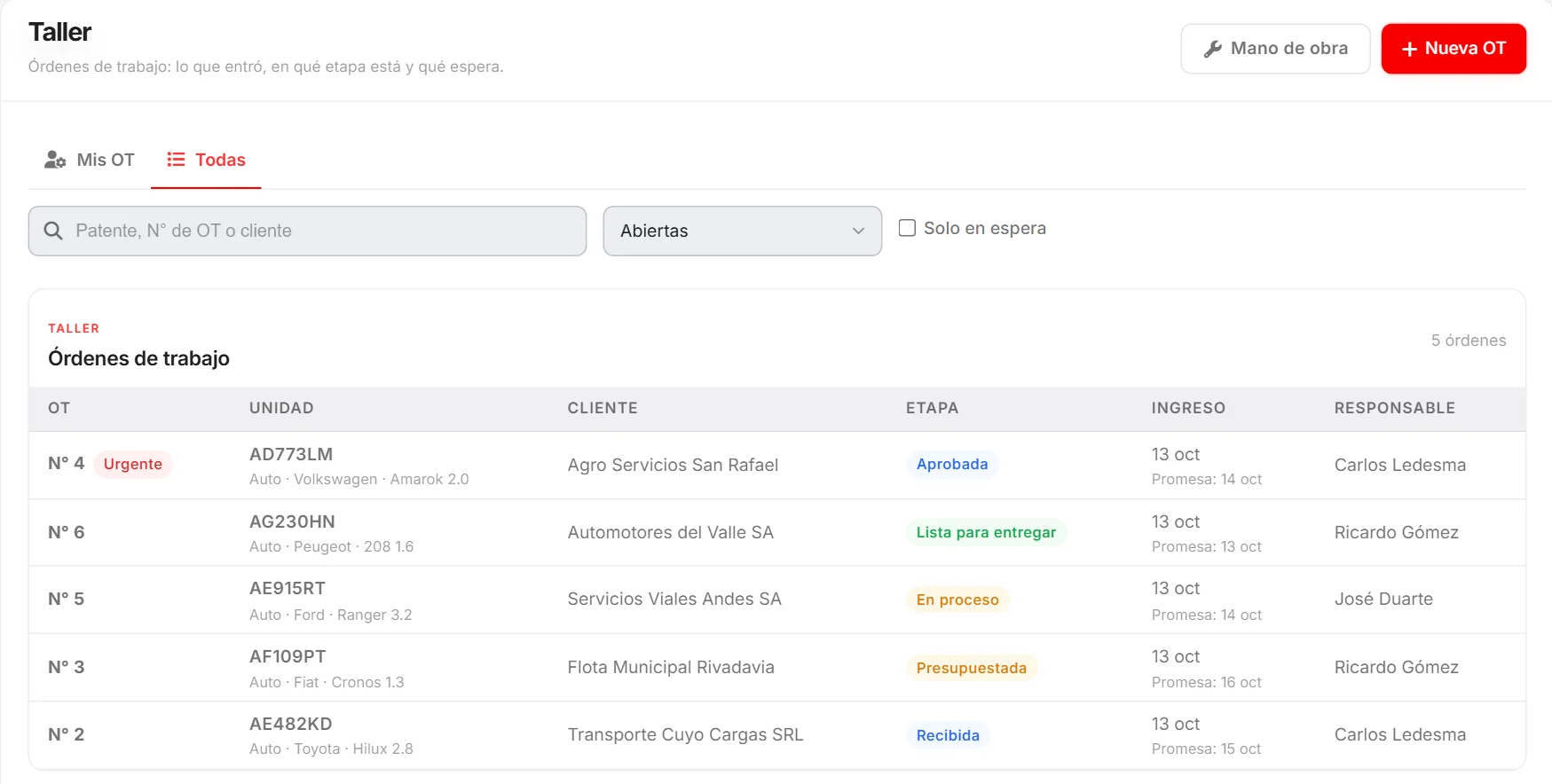
Task: Click the Urgente badge on order N° 4
Action: click(133, 464)
